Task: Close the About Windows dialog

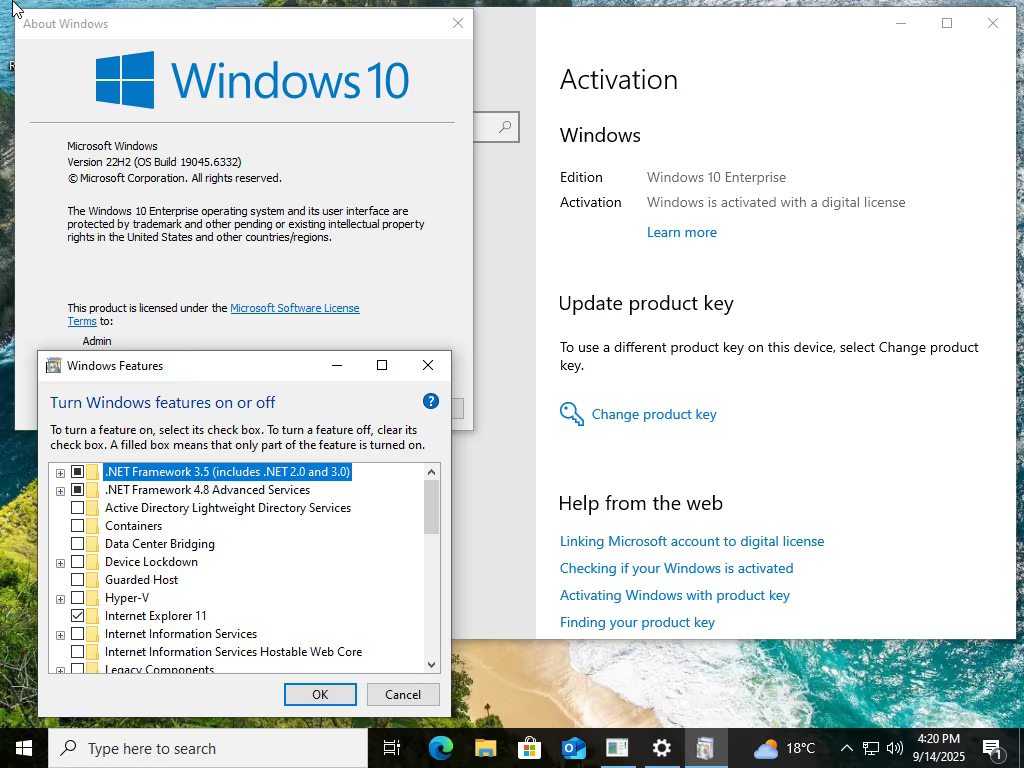Action: pos(458,24)
